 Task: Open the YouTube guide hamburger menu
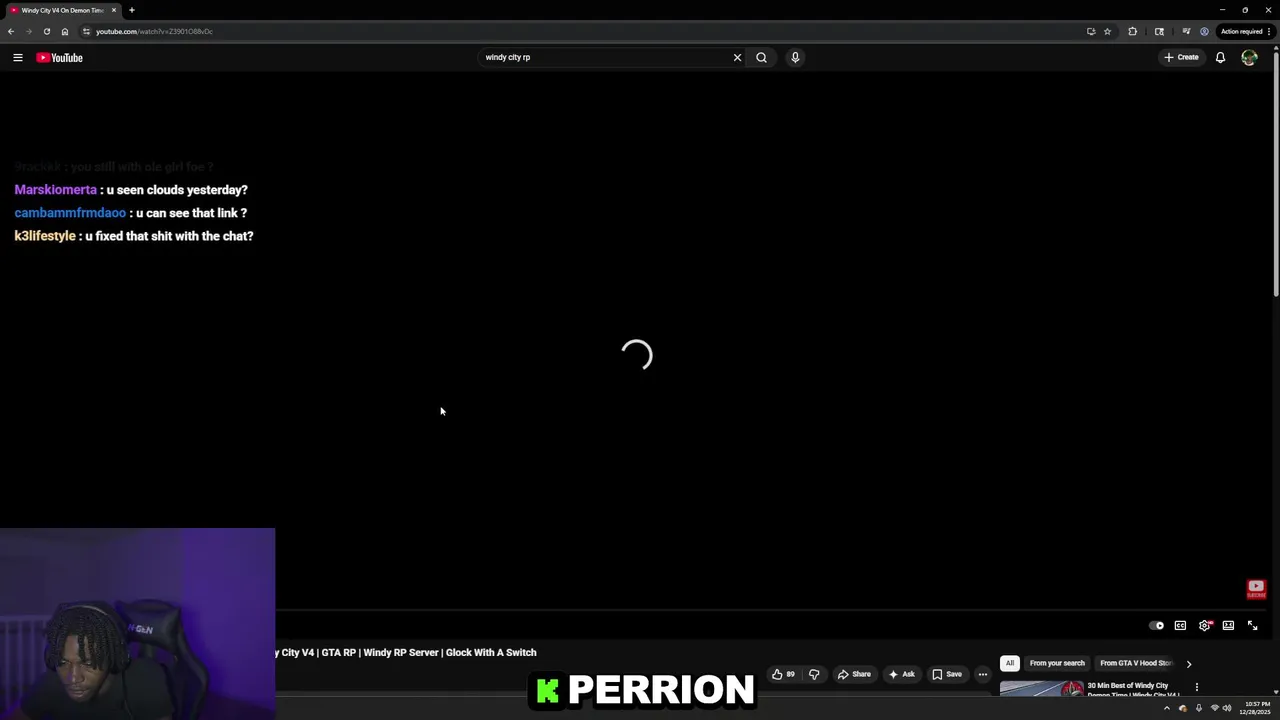click(18, 57)
